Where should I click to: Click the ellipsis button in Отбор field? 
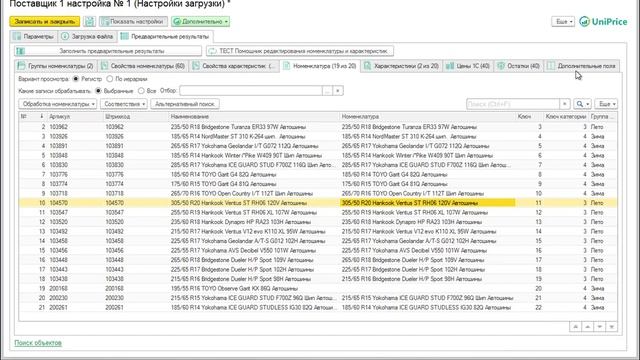327,91
